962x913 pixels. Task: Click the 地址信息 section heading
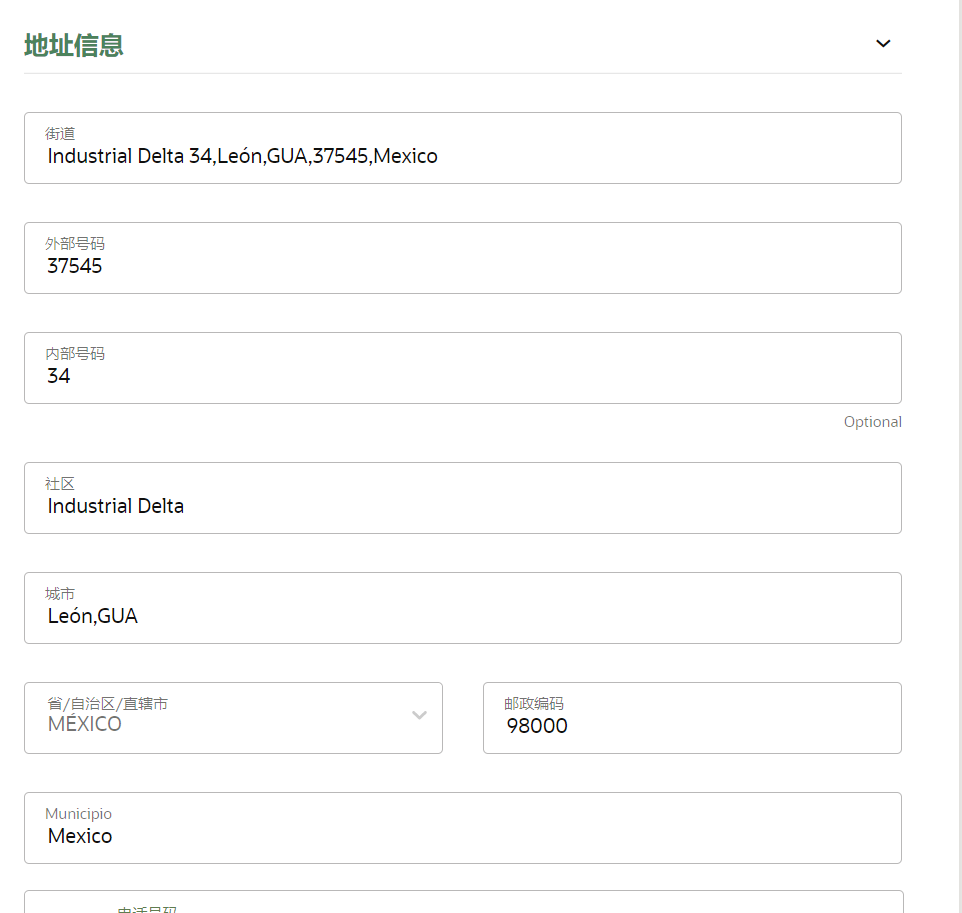[x=74, y=46]
